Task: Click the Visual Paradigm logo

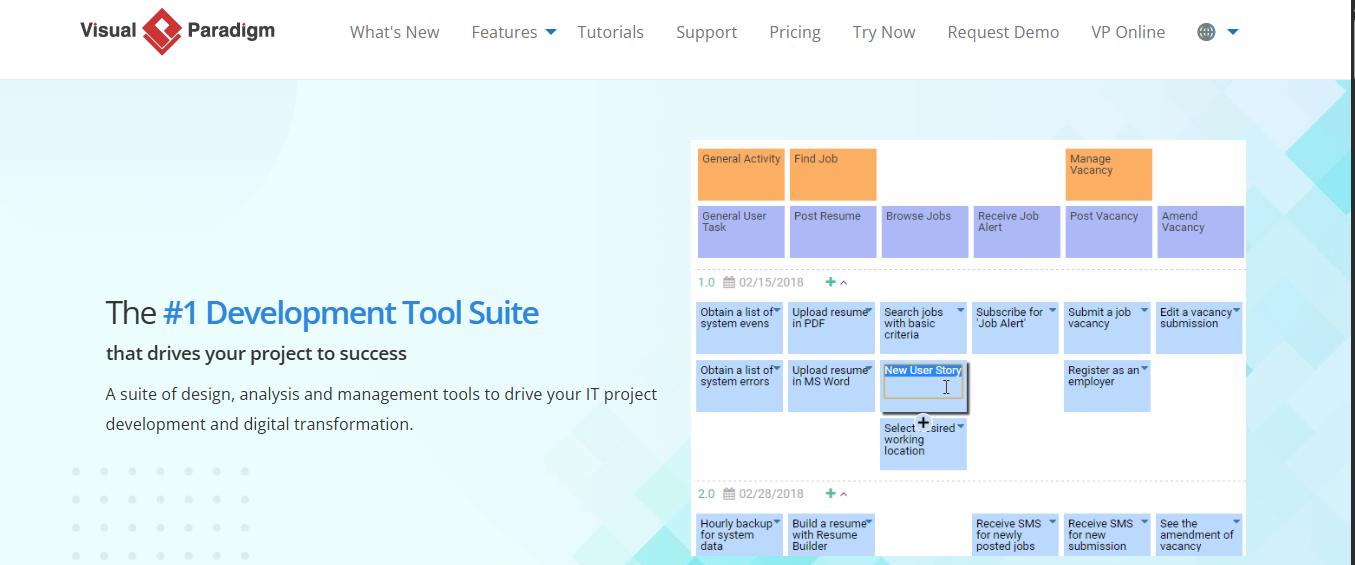Action: (x=178, y=31)
